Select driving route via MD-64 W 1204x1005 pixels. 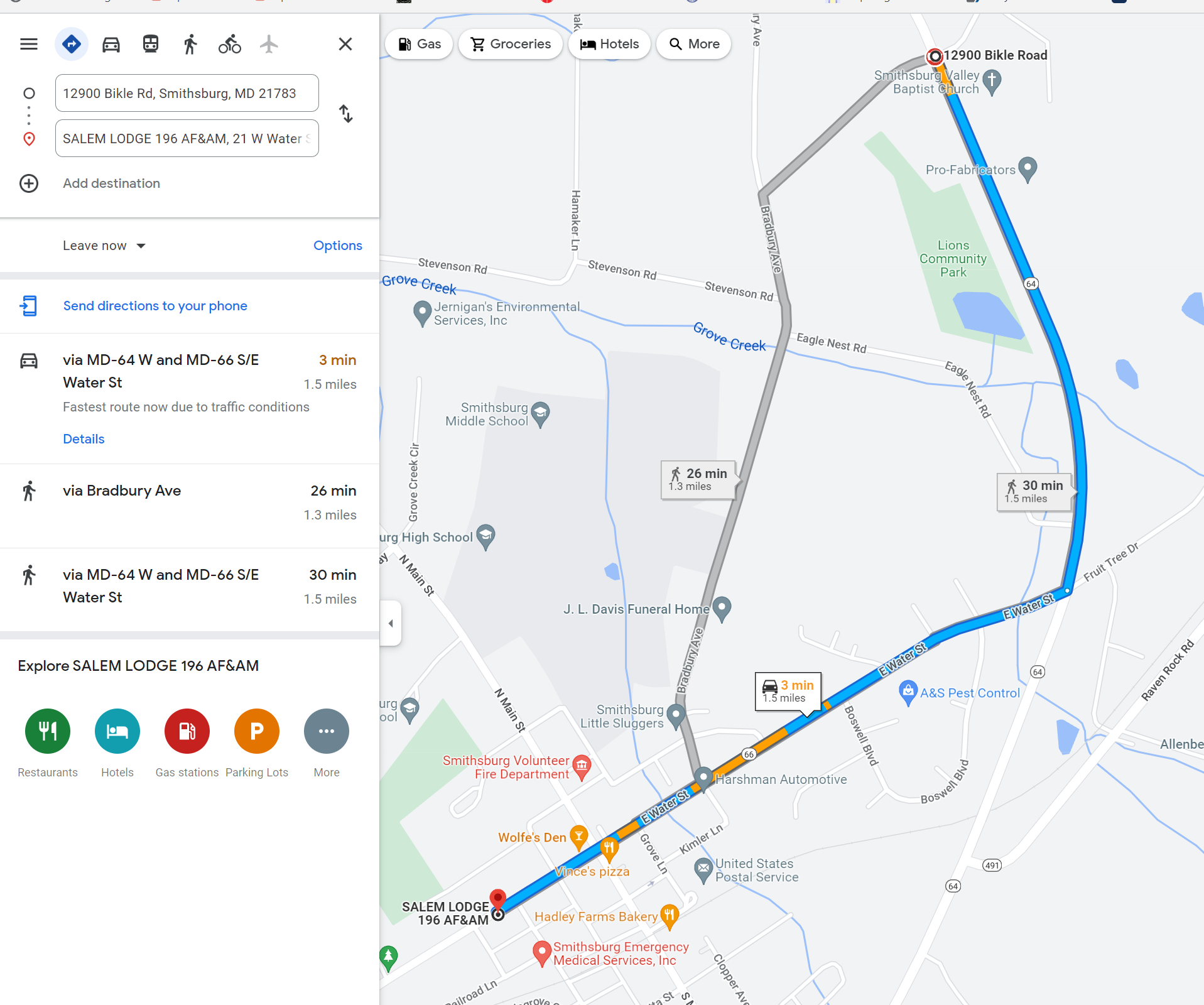point(190,399)
